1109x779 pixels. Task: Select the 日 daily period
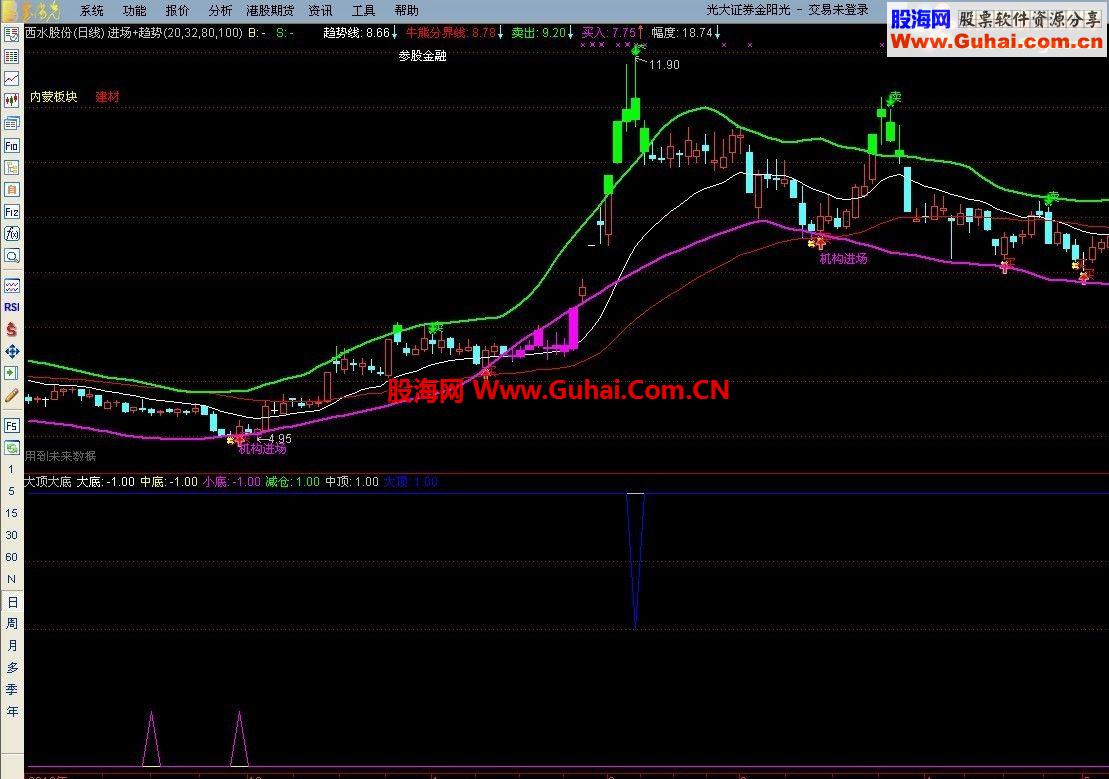(11, 601)
